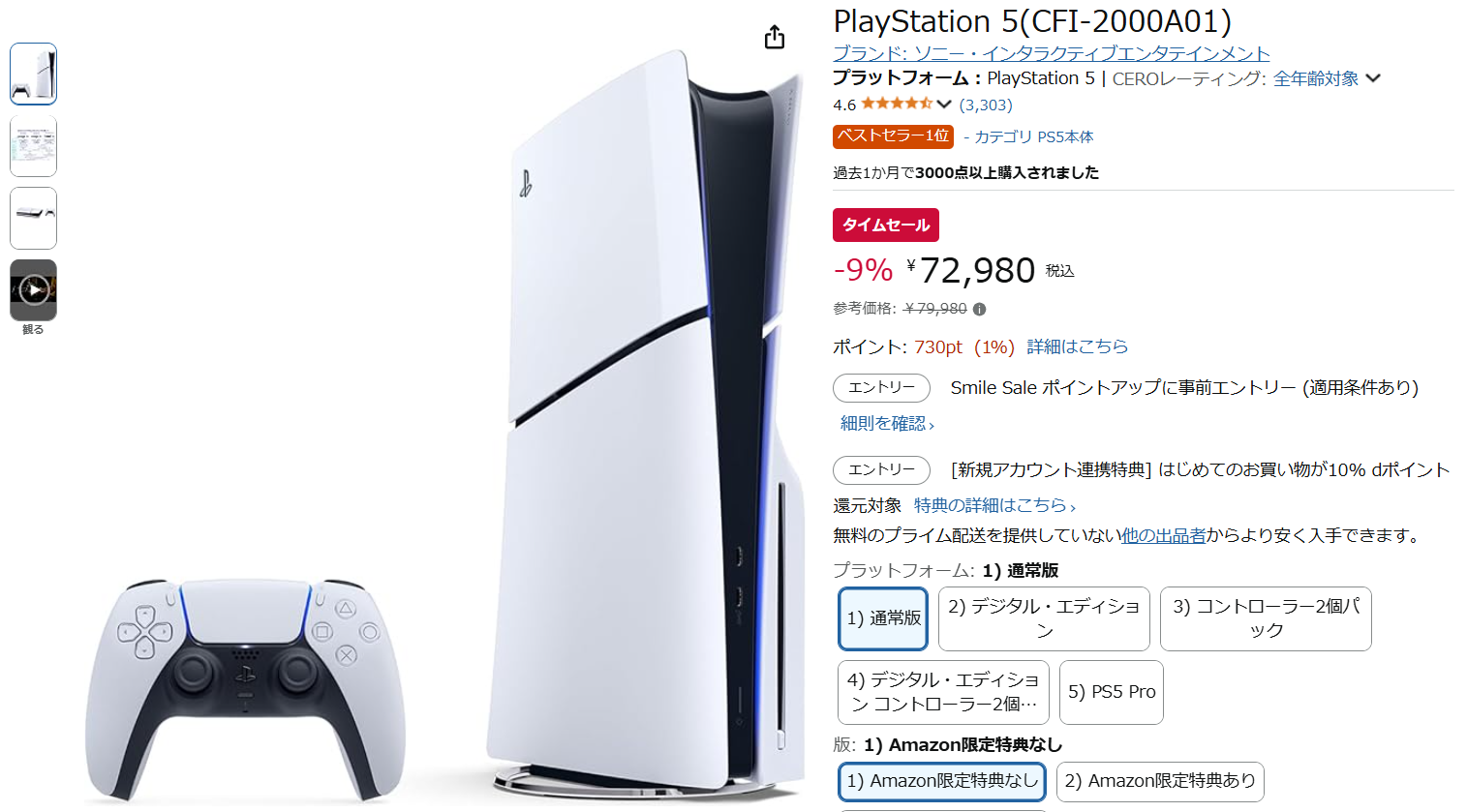The image size is (1467, 812).
Task: Open the 3,303 reviews link
Action: click(x=986, y=105)
